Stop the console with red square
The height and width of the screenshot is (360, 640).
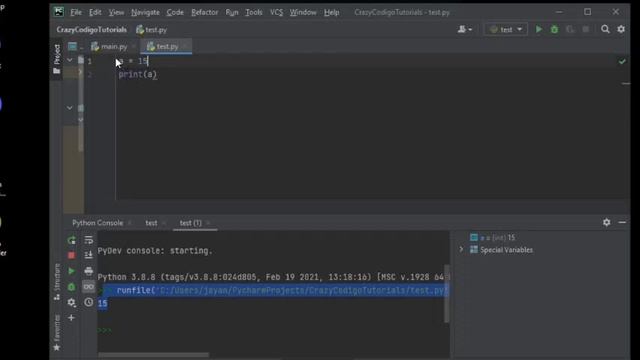pyautogui.click(x=71, y=256)
